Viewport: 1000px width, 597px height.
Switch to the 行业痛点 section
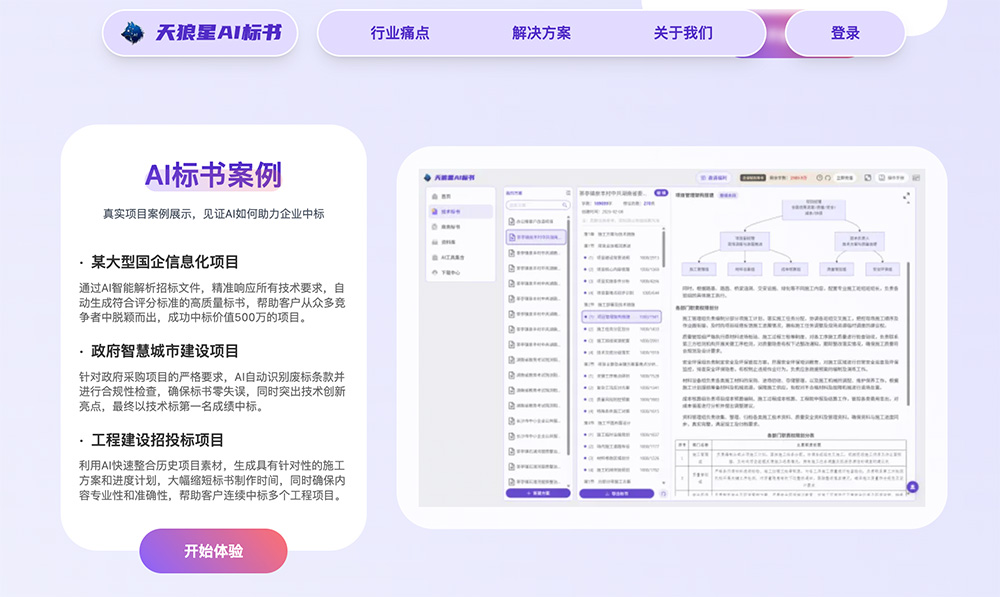coord(402,32)
